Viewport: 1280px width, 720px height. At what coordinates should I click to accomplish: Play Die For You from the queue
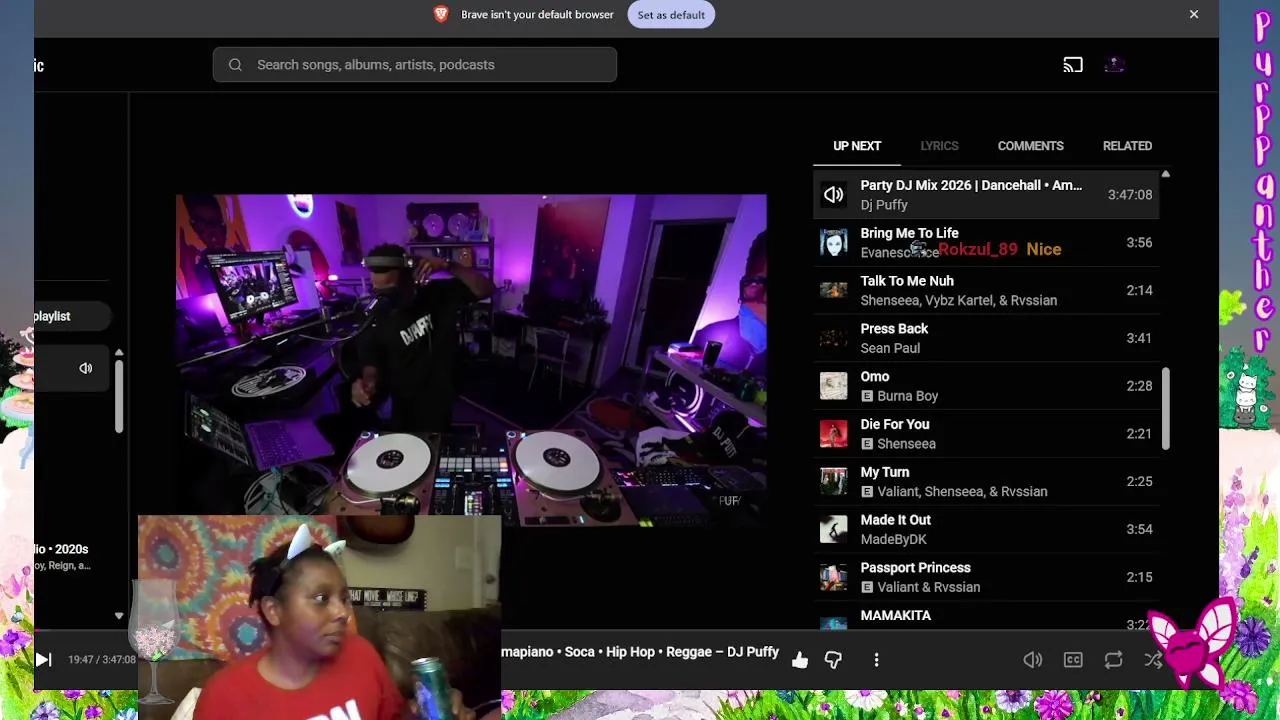tap(986, 434)
